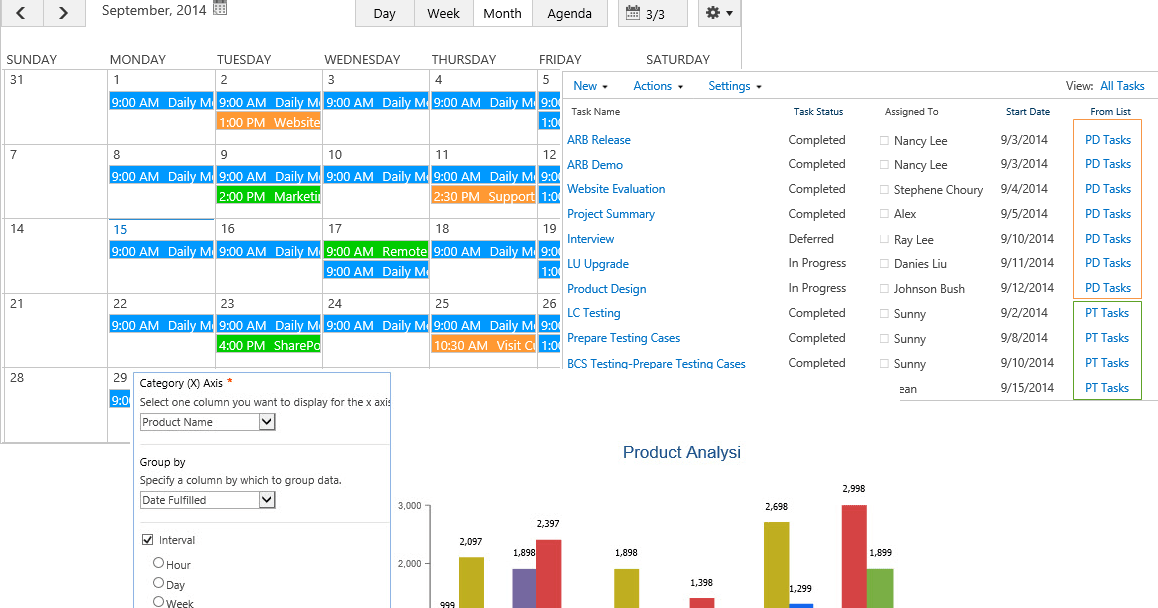Click the All Tasks view link
Image resolution: width=1158 pixels, height=608 pixels.
pos(1122,85)
